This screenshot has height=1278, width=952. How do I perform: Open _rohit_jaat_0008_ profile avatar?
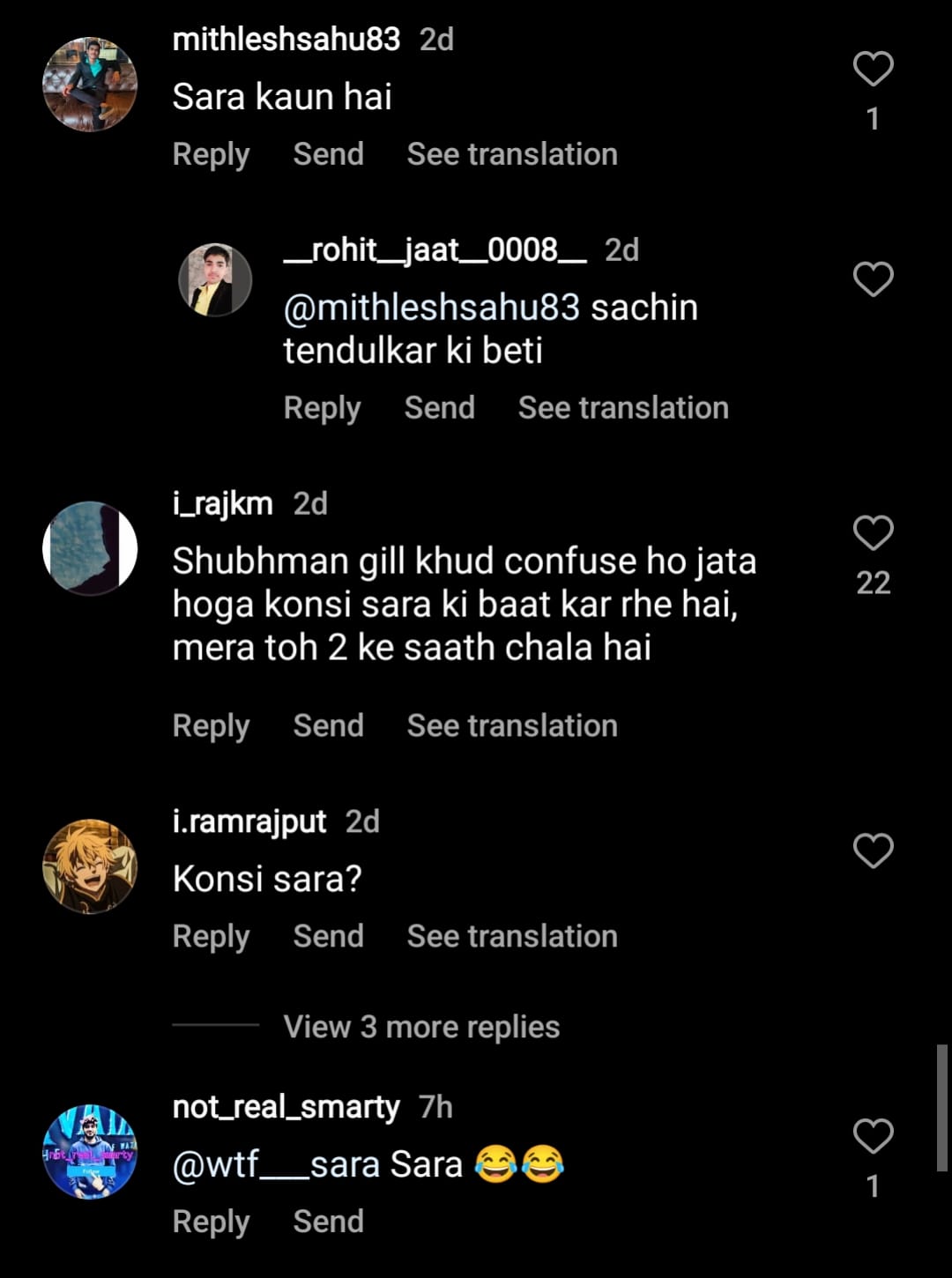[215, 280]
